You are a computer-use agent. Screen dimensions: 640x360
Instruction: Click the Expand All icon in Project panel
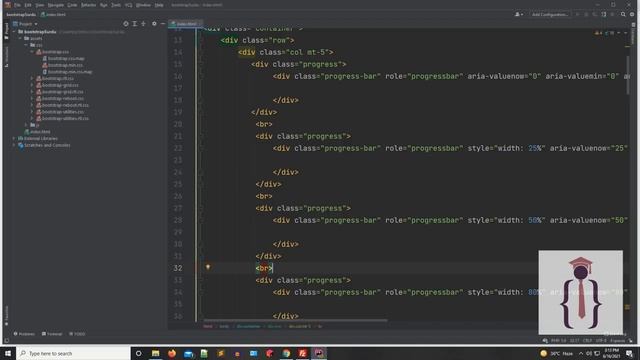[135, 24]
